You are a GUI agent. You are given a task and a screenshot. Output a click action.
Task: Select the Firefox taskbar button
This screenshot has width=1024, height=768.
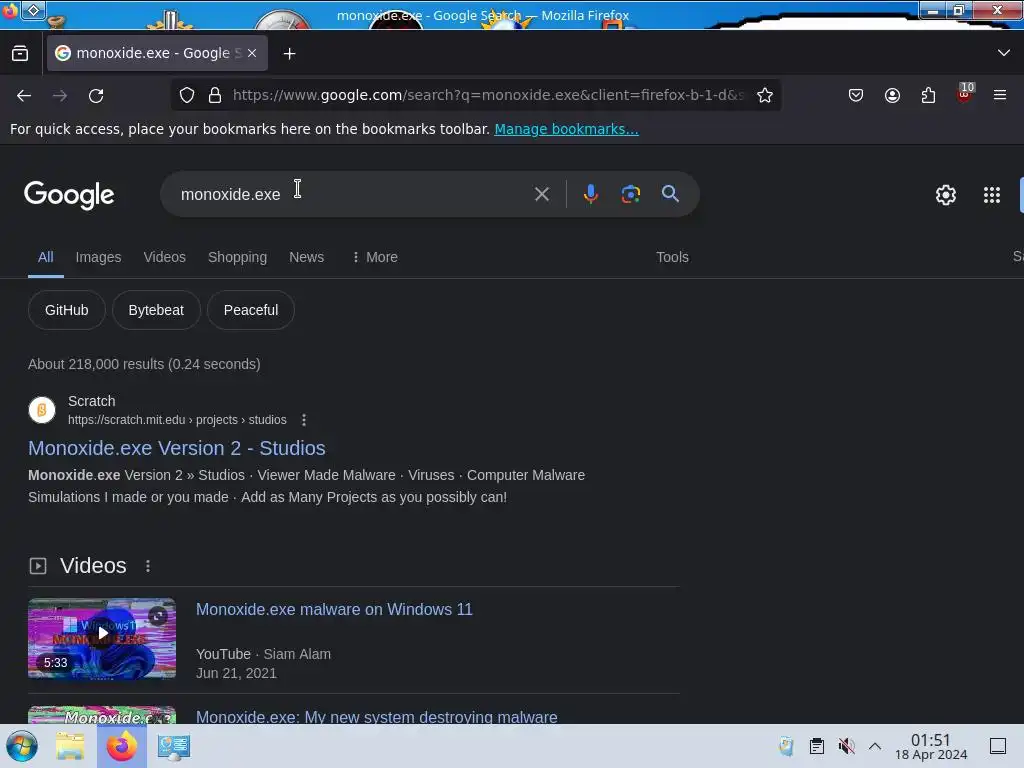pos(122,746)
